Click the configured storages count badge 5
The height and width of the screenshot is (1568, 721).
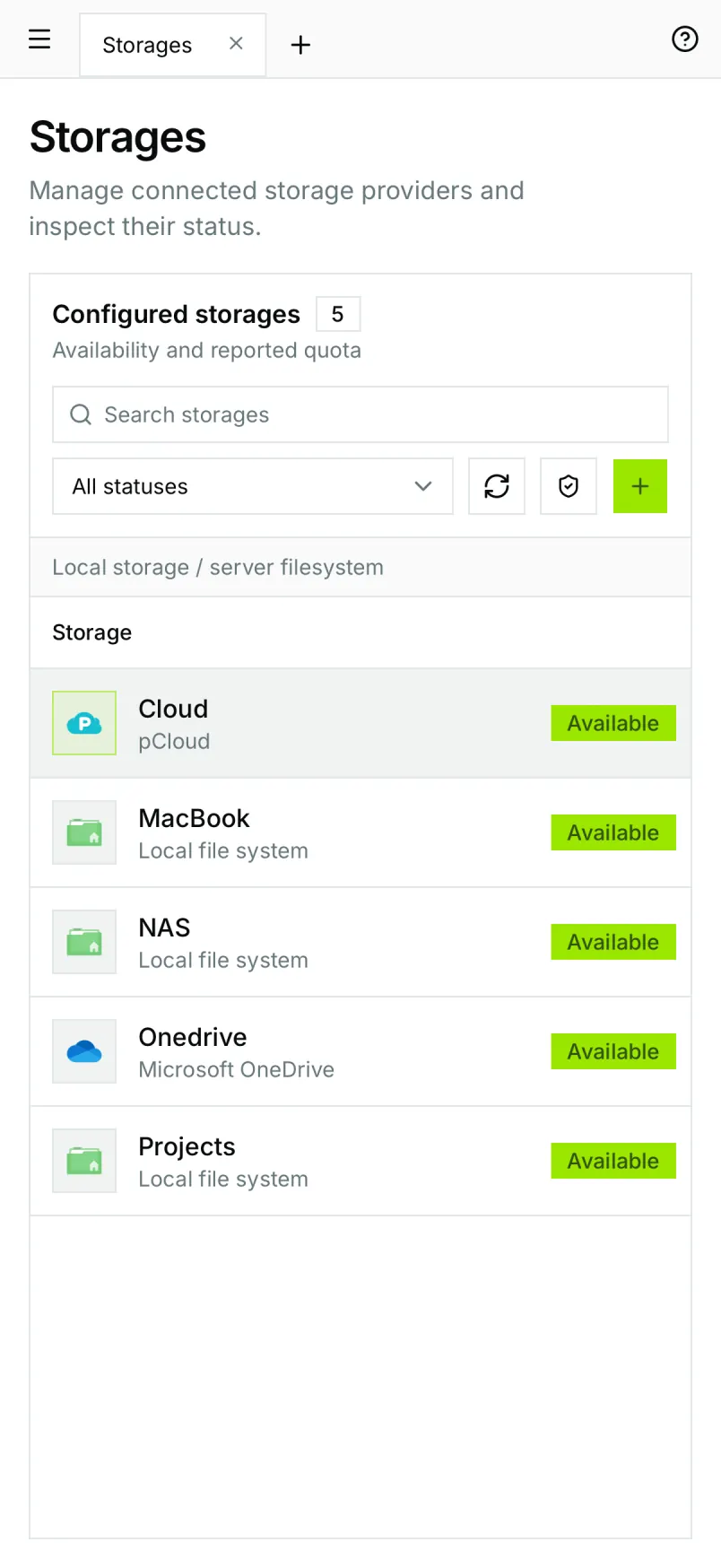(x=338, y=314)
